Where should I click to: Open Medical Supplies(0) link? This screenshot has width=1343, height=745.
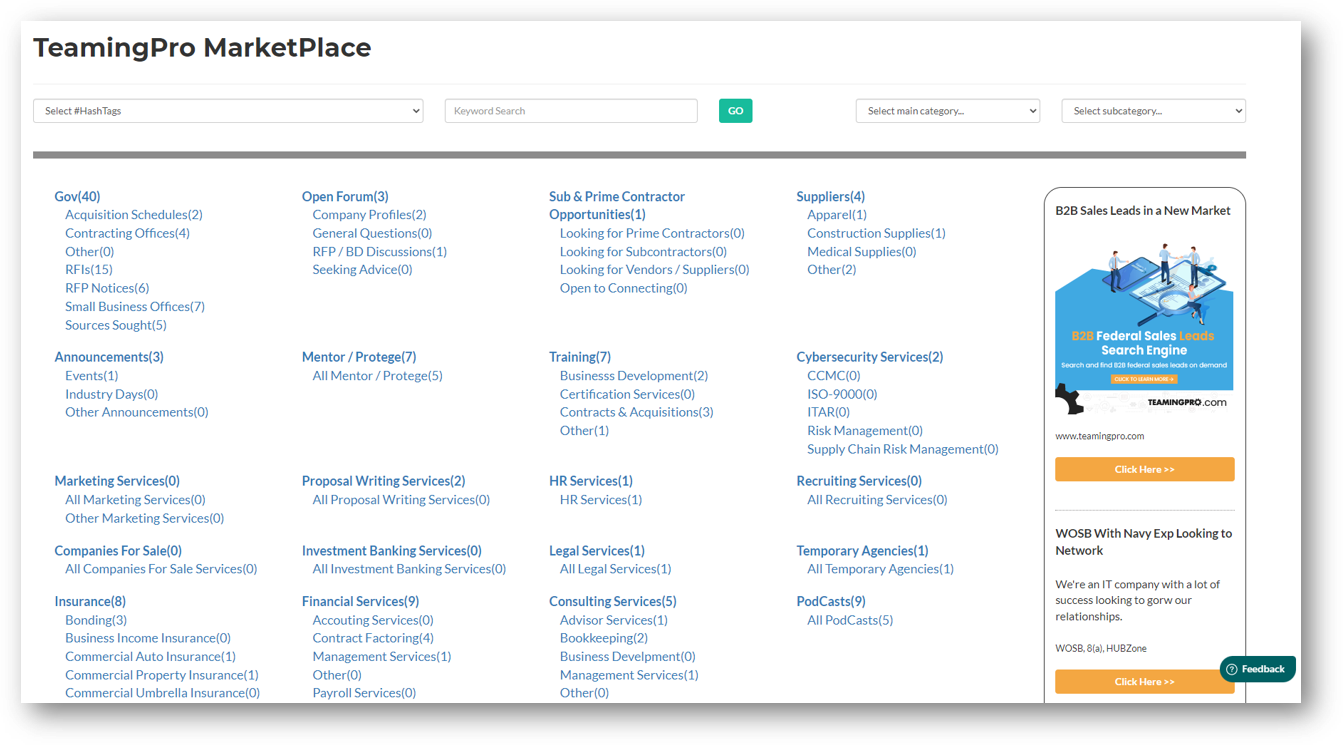pos(861,252)
